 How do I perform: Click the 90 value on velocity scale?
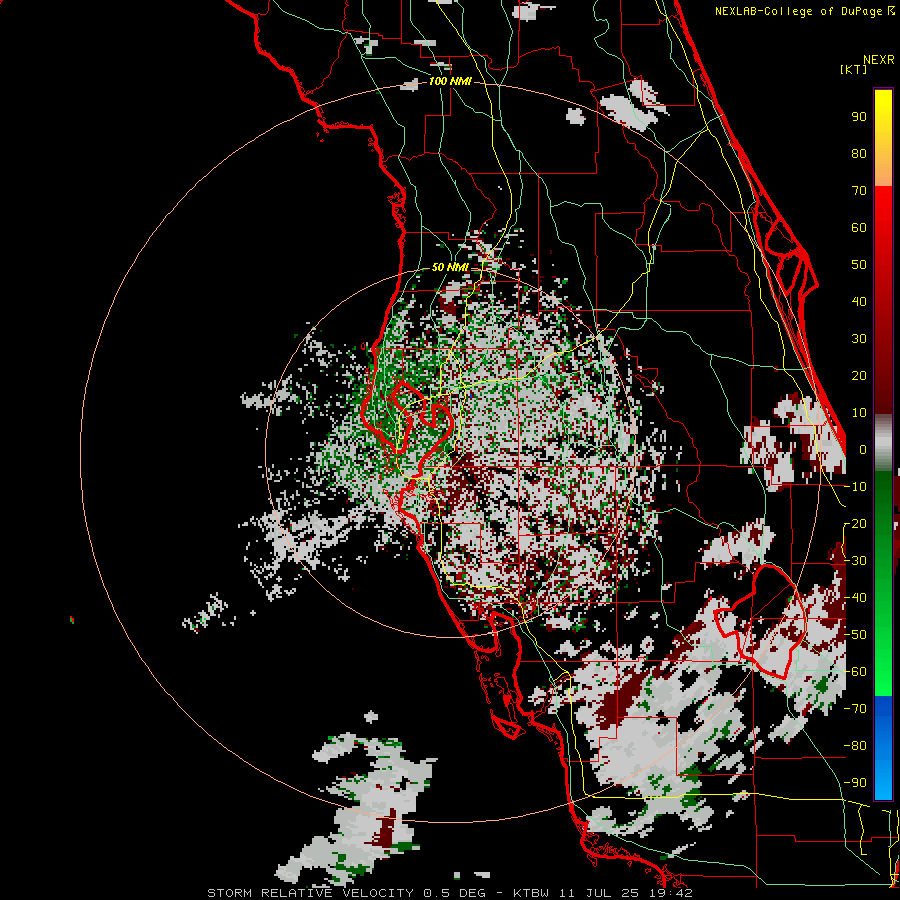[859, 117]
